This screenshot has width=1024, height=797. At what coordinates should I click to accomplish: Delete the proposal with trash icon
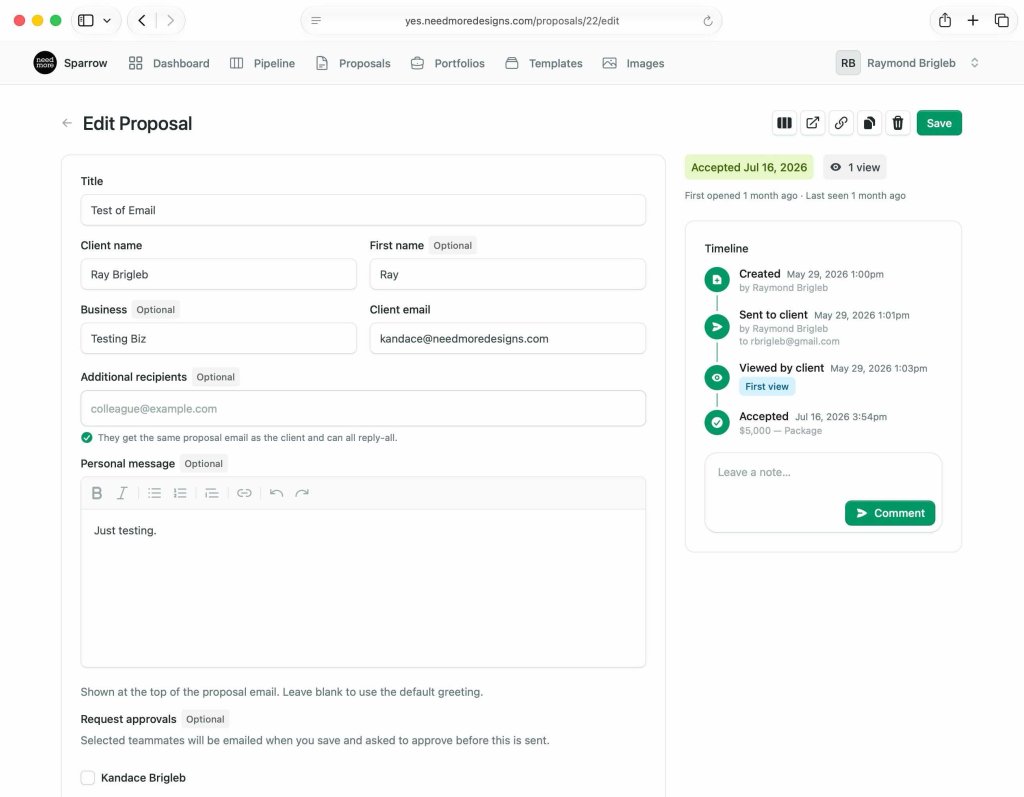(x=898, y=123)
